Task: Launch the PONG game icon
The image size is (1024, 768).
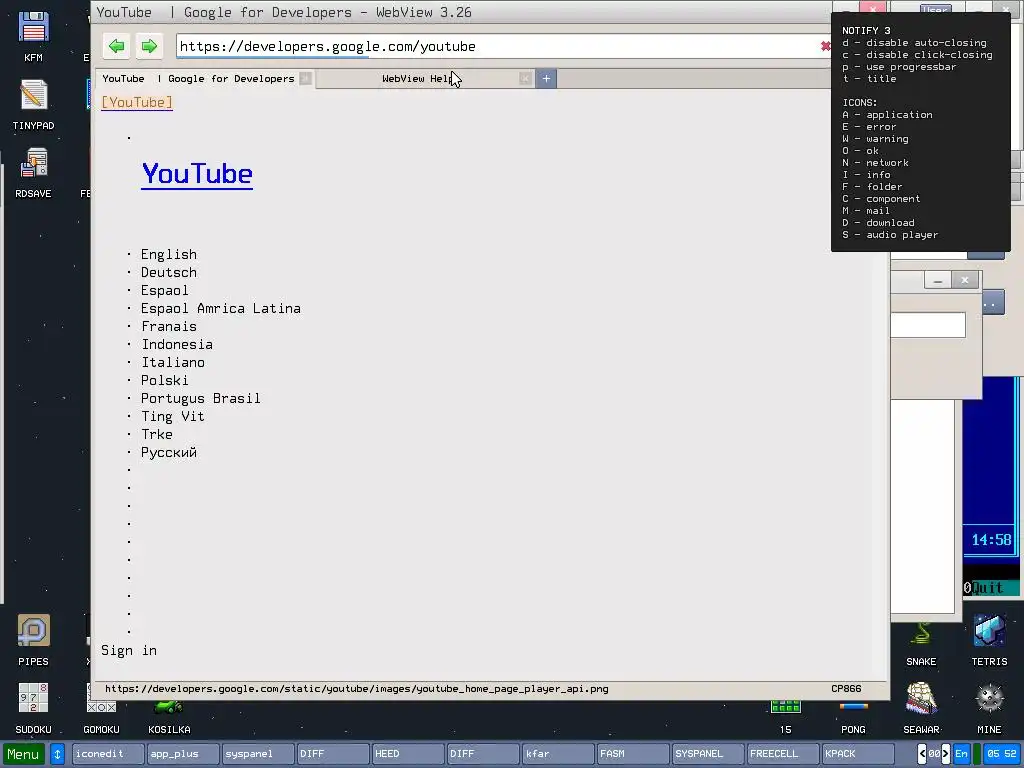Action: tap(853, 717)
